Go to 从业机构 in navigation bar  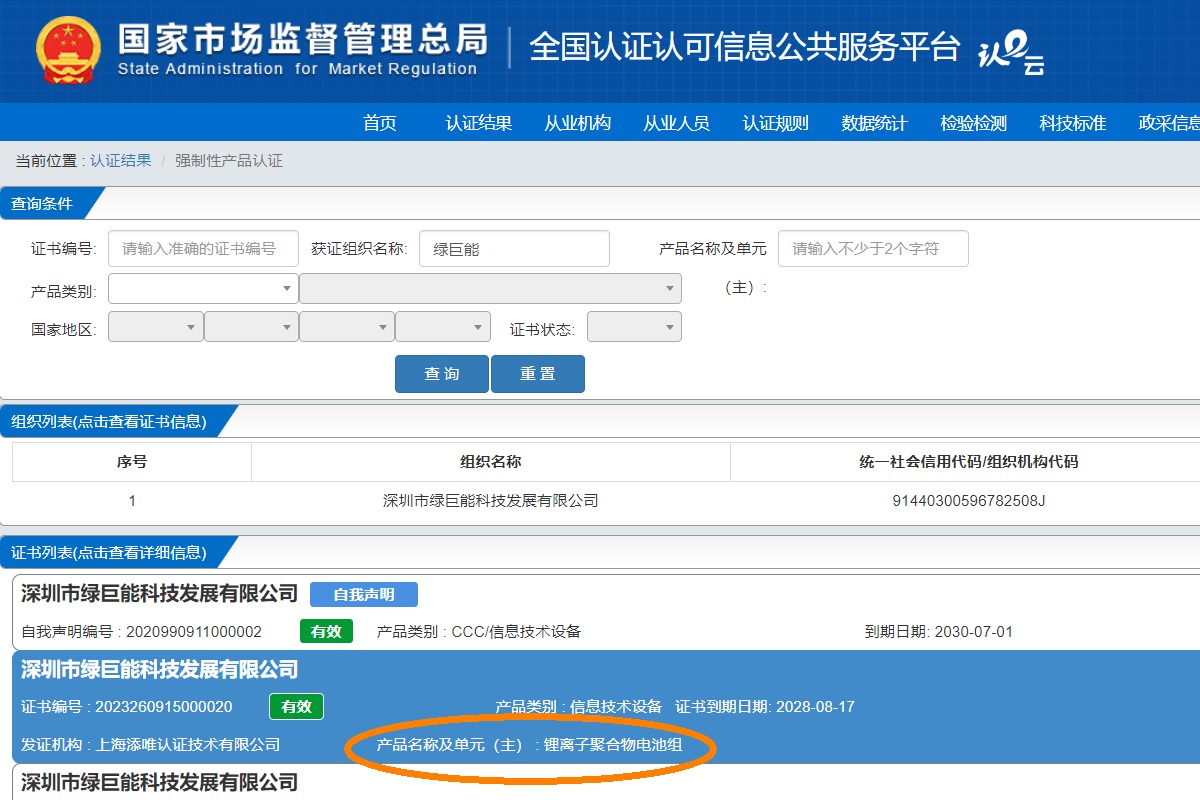(577, 123)
